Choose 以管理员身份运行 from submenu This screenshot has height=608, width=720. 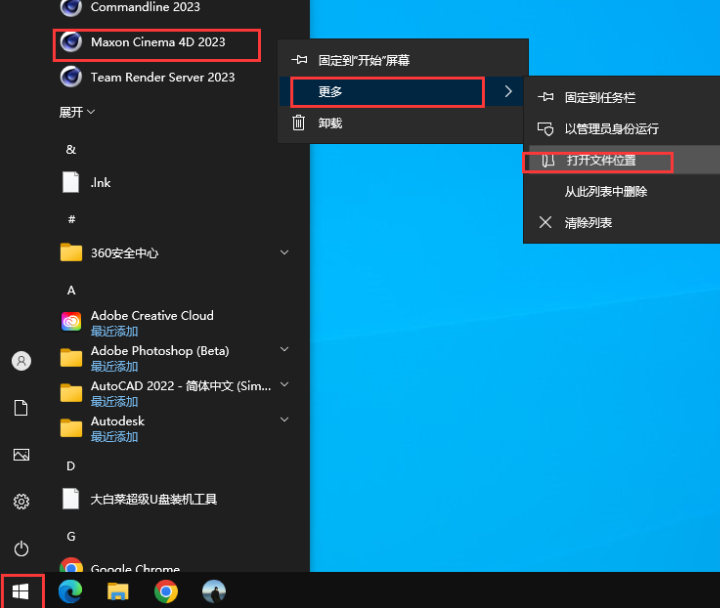[611, 129]
